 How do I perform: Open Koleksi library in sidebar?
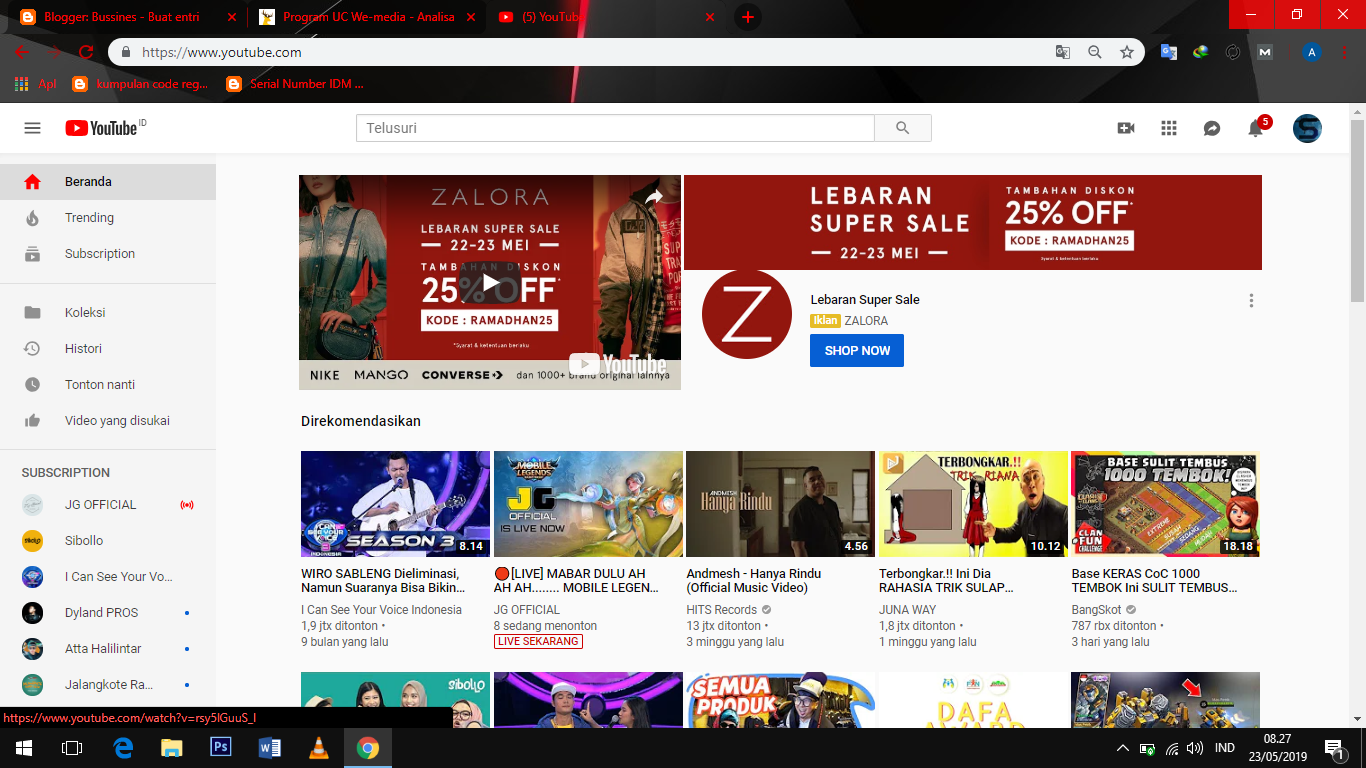coord(108,313)
